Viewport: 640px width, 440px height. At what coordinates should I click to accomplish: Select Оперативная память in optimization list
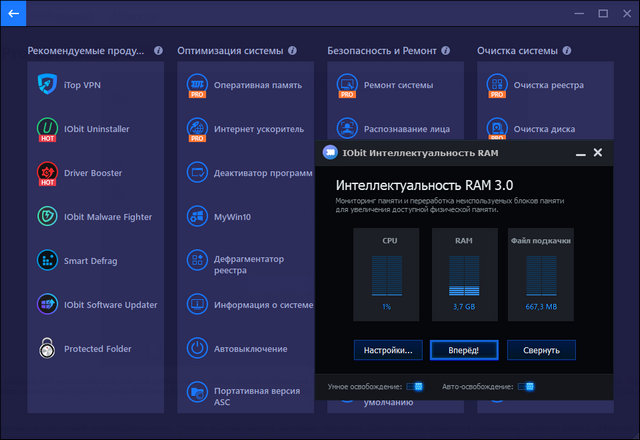pos(257,85)
